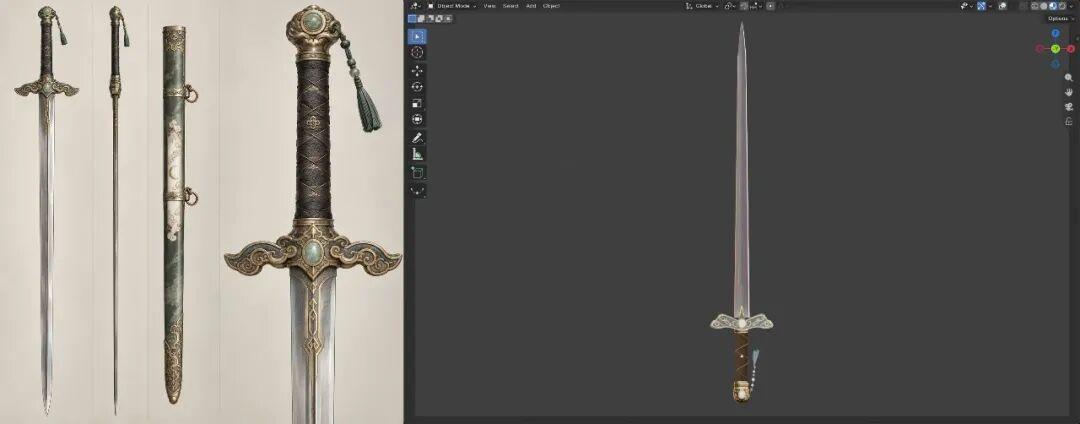
Task: Open the viewport shading options dropdown arrow
Action: pos(1071,6)
